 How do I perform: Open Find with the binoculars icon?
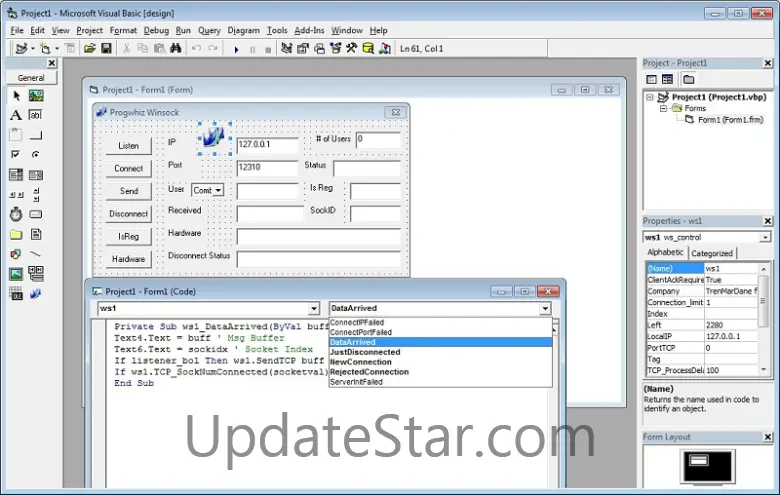tap(176, 48)
